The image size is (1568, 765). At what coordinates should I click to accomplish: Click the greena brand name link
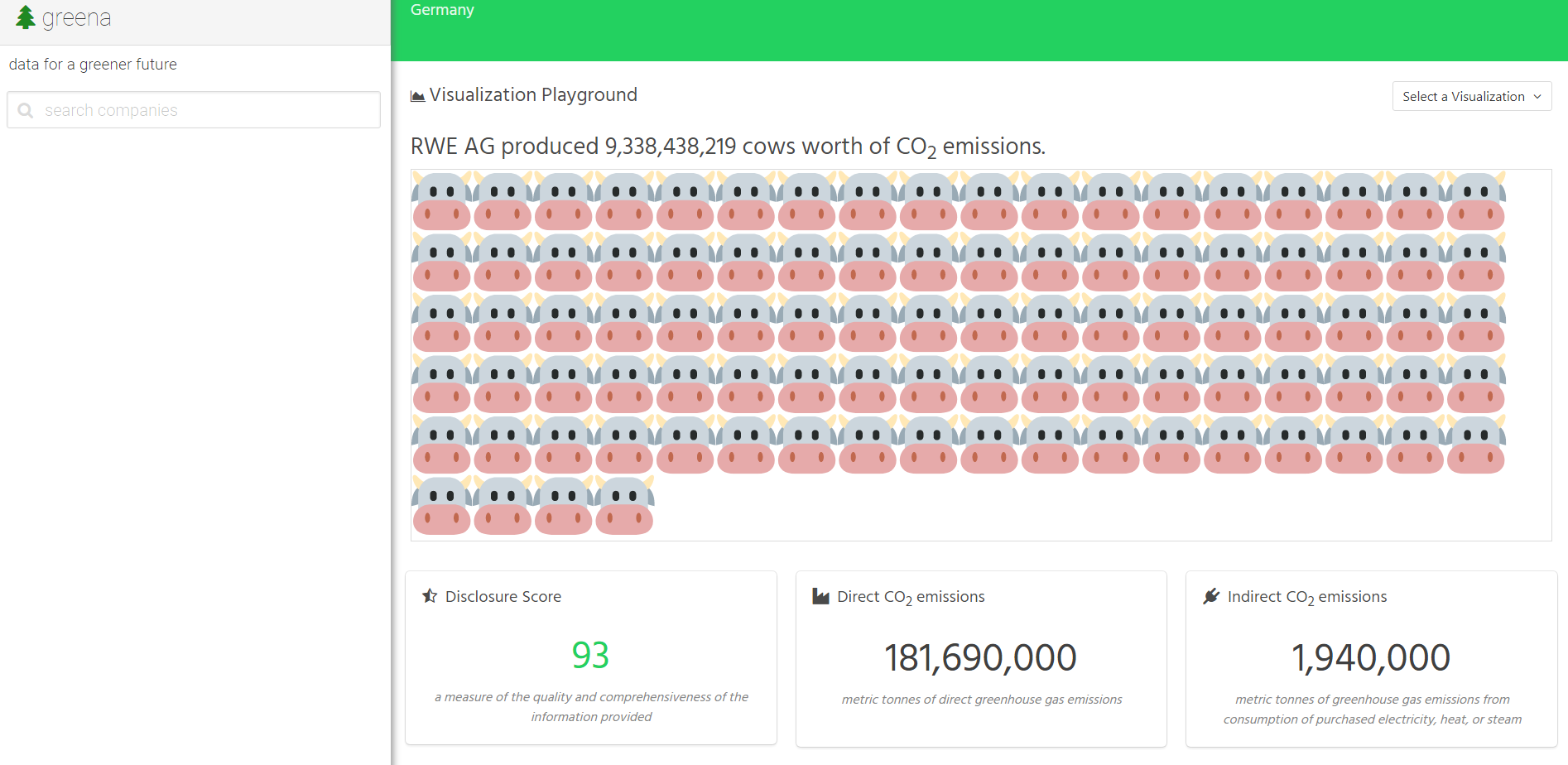[x=76, y=17]
